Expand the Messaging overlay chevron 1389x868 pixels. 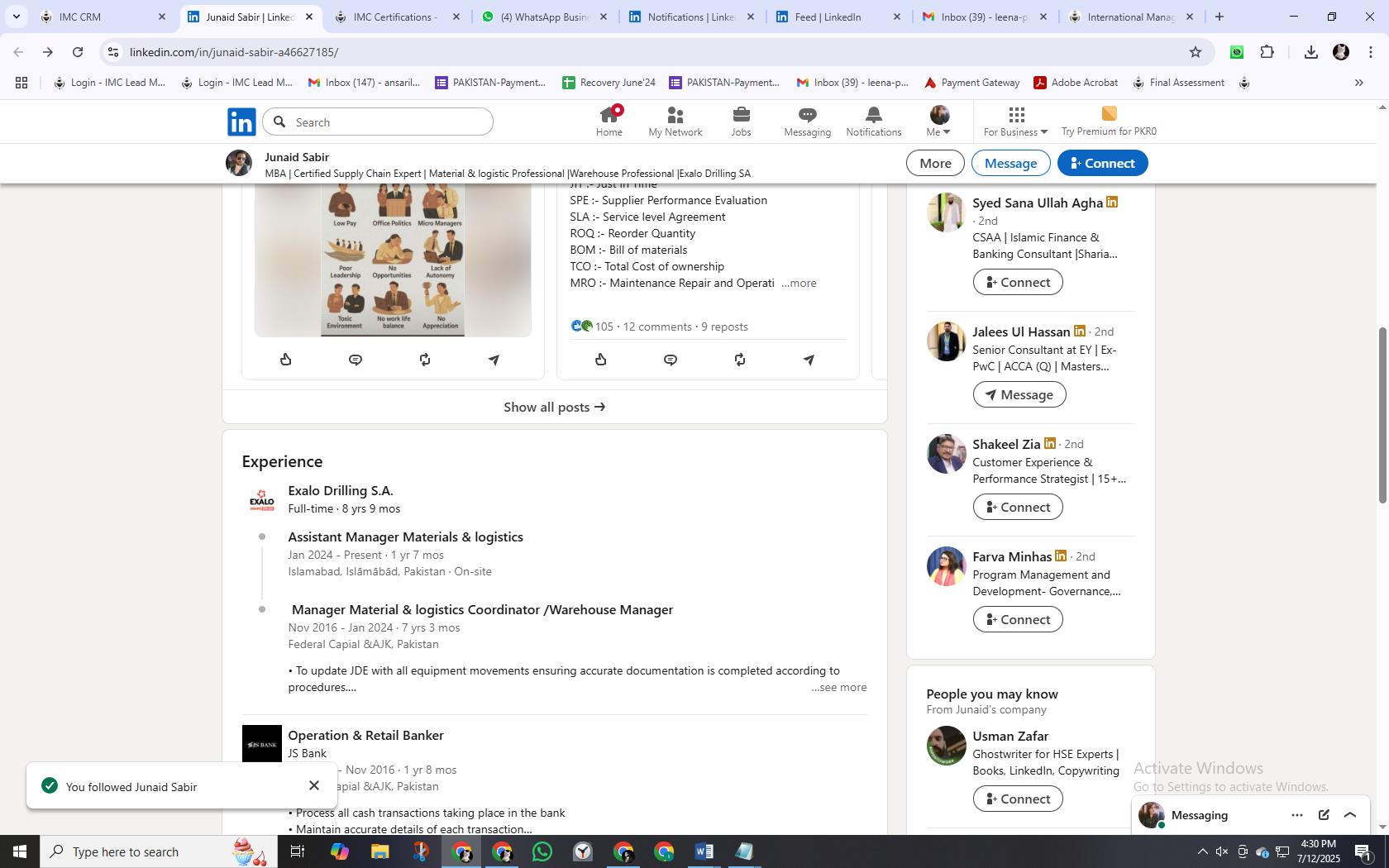pyautogui.click(x=1350, y=815)
